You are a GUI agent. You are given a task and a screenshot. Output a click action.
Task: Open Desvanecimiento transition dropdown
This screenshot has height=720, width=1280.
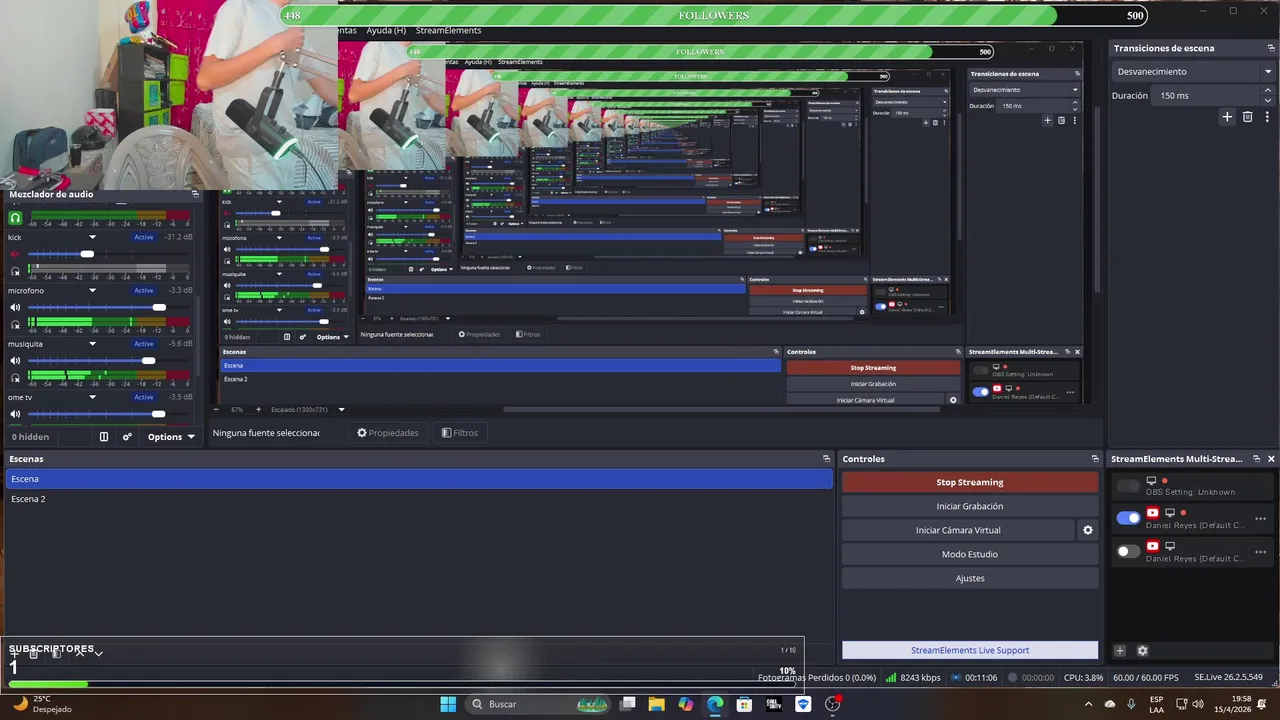[1193, 72]
